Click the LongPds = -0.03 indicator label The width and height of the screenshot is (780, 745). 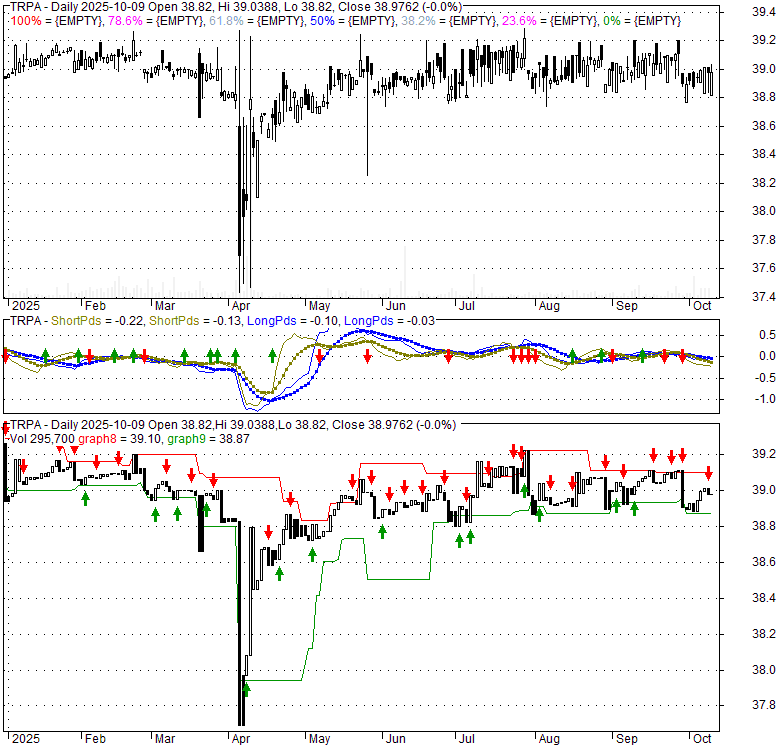[390, 321]
